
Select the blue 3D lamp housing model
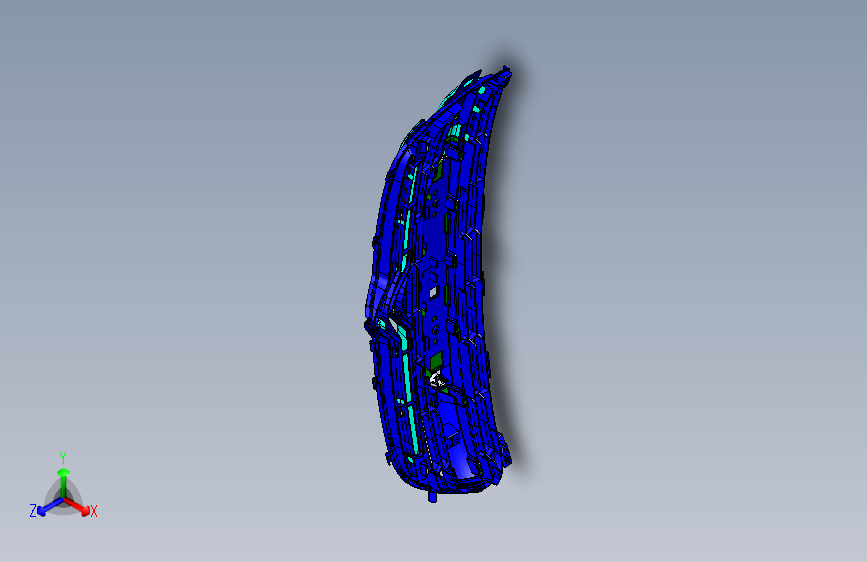438,285
